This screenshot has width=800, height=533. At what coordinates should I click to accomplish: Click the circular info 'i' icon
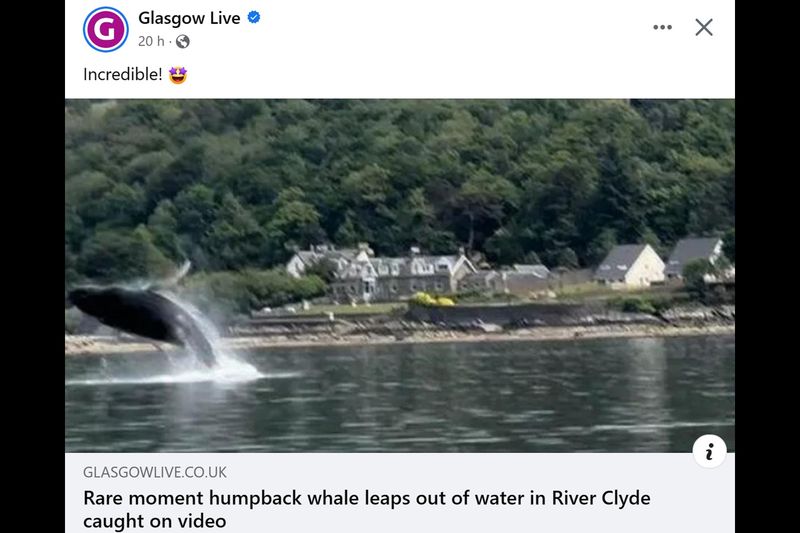click(x=709, y=451)
